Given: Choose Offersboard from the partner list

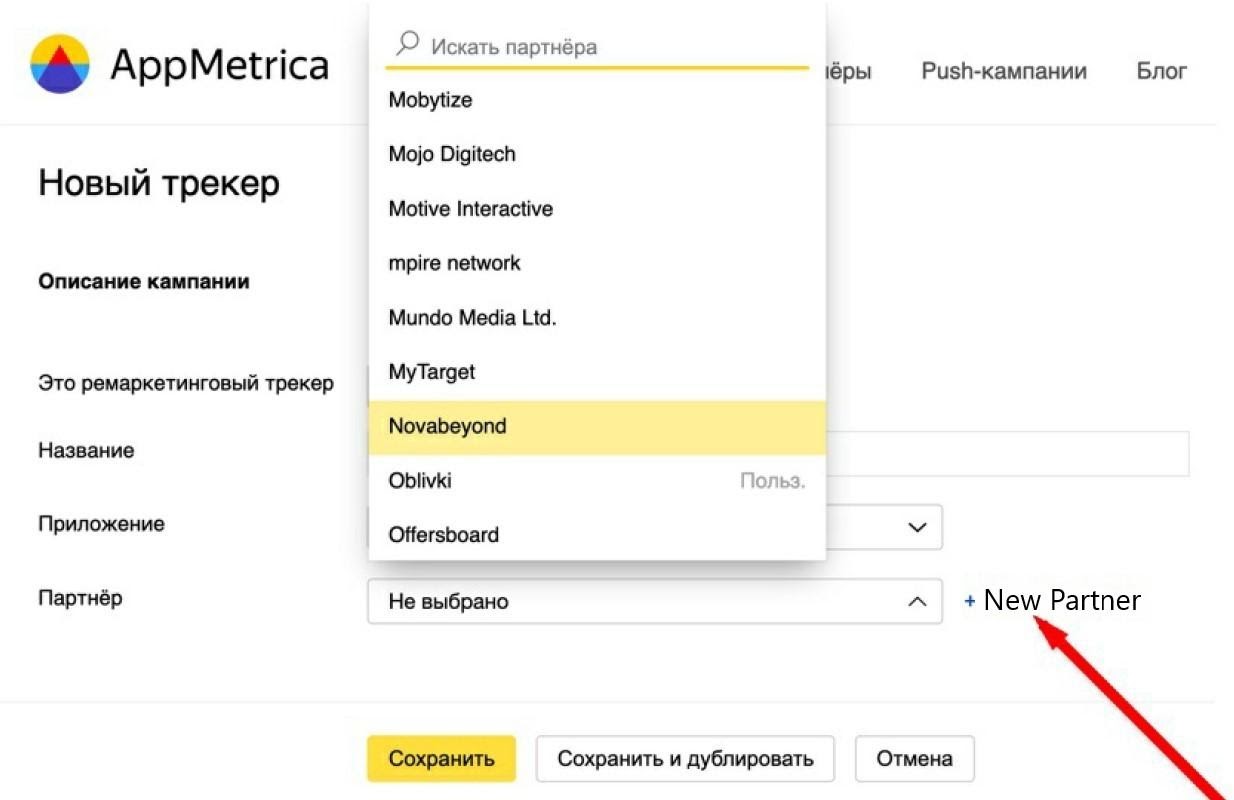Looking at the screenshot, I should coord(597,535).
